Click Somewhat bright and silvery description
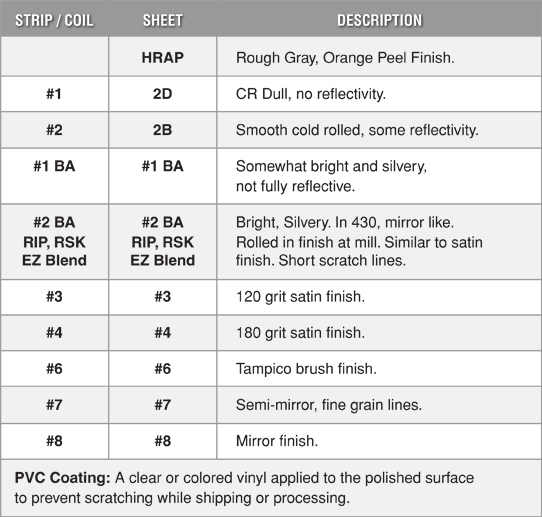This screenshot has width=542, height=517. pyautogui.click(x=331, y=176)
